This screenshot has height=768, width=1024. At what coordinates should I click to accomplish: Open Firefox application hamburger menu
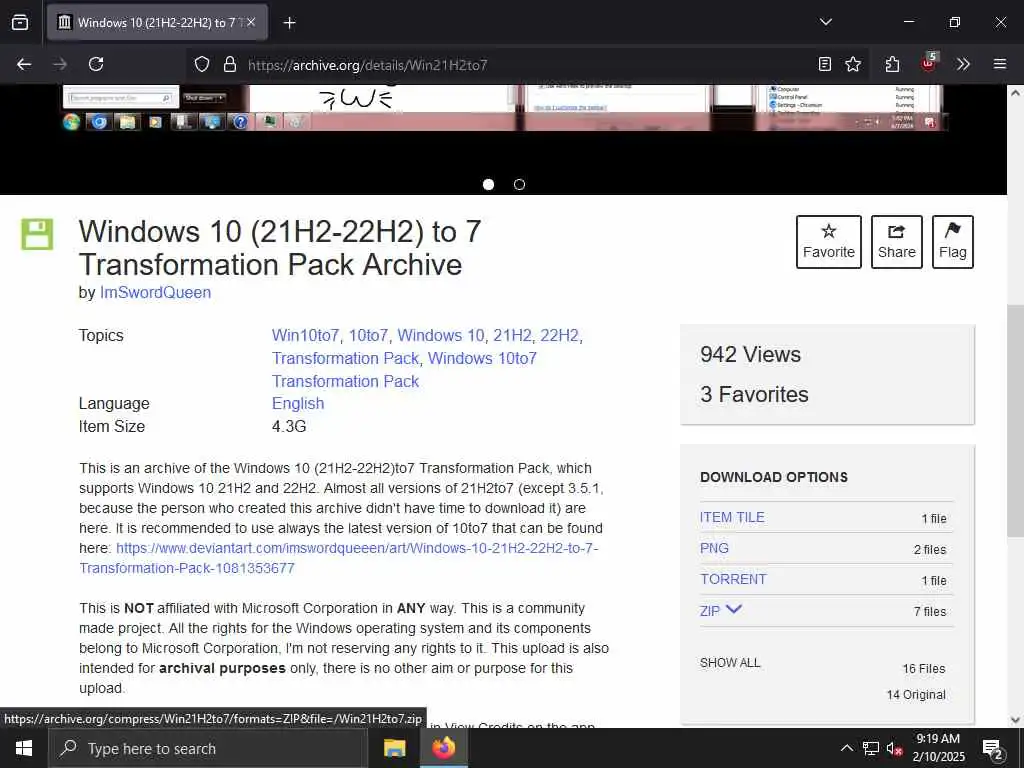click(1000, 64)
